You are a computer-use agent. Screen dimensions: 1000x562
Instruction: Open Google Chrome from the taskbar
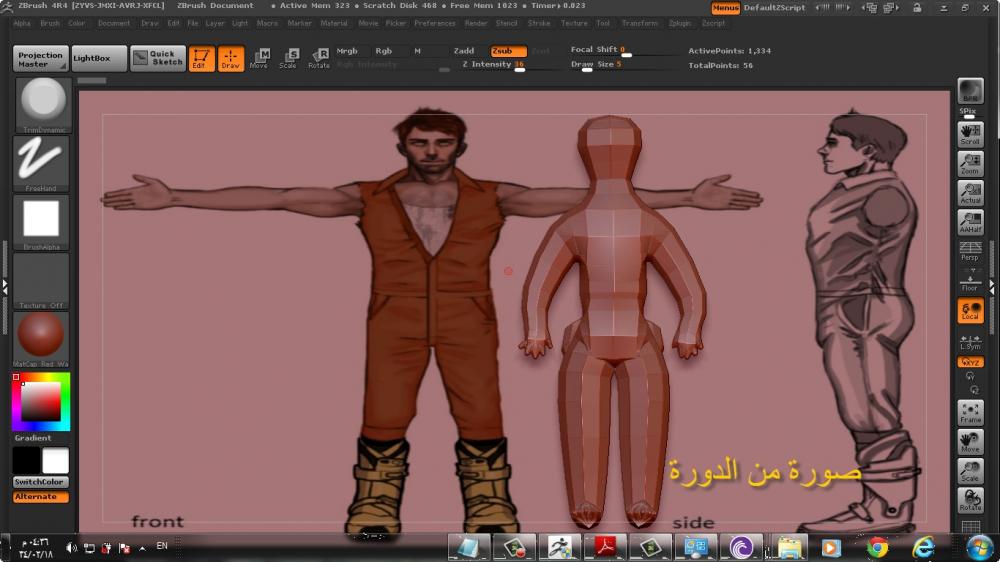878,547
